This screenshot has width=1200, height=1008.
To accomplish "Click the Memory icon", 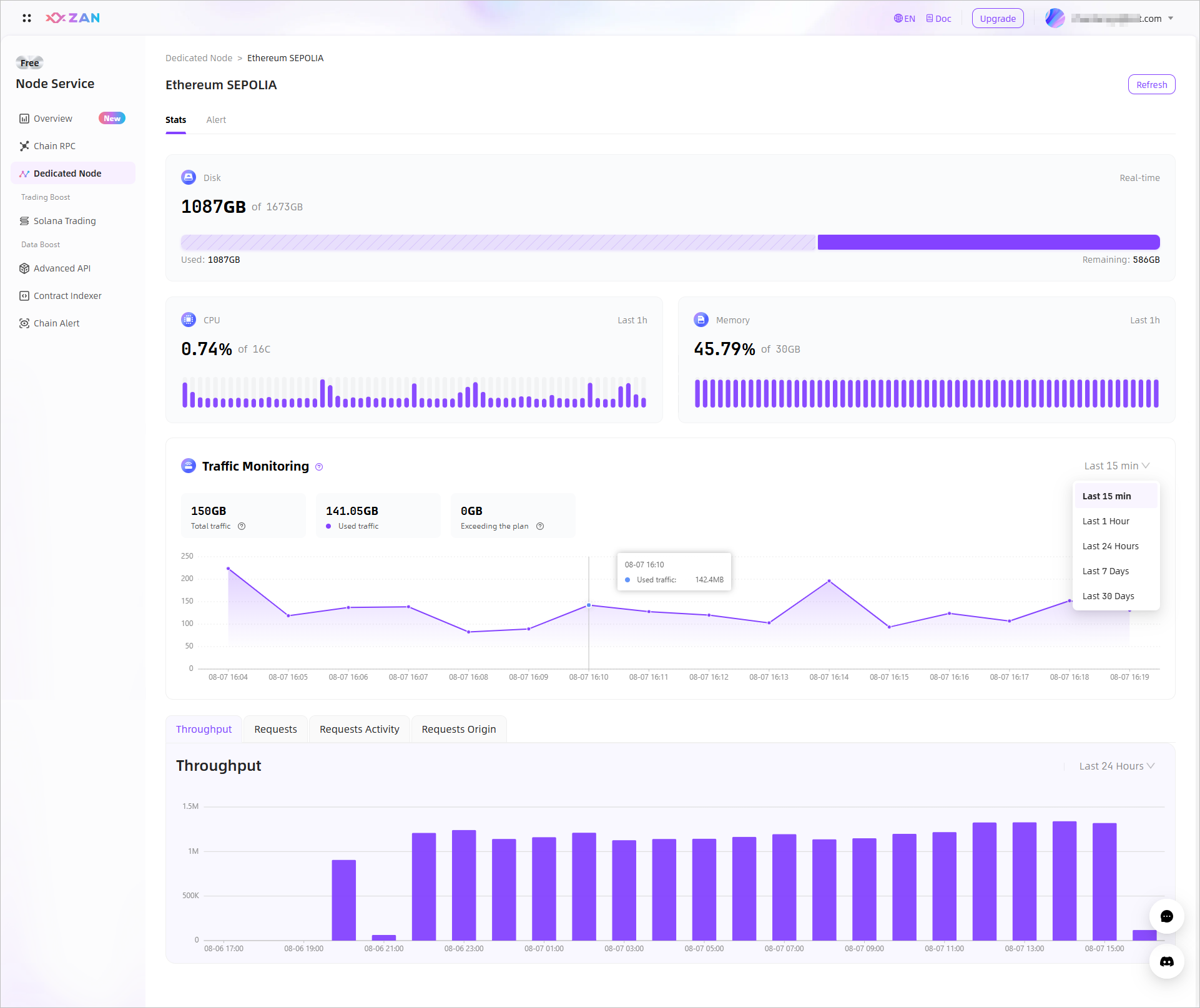I will pyautogui.click(x=701, y=320).
